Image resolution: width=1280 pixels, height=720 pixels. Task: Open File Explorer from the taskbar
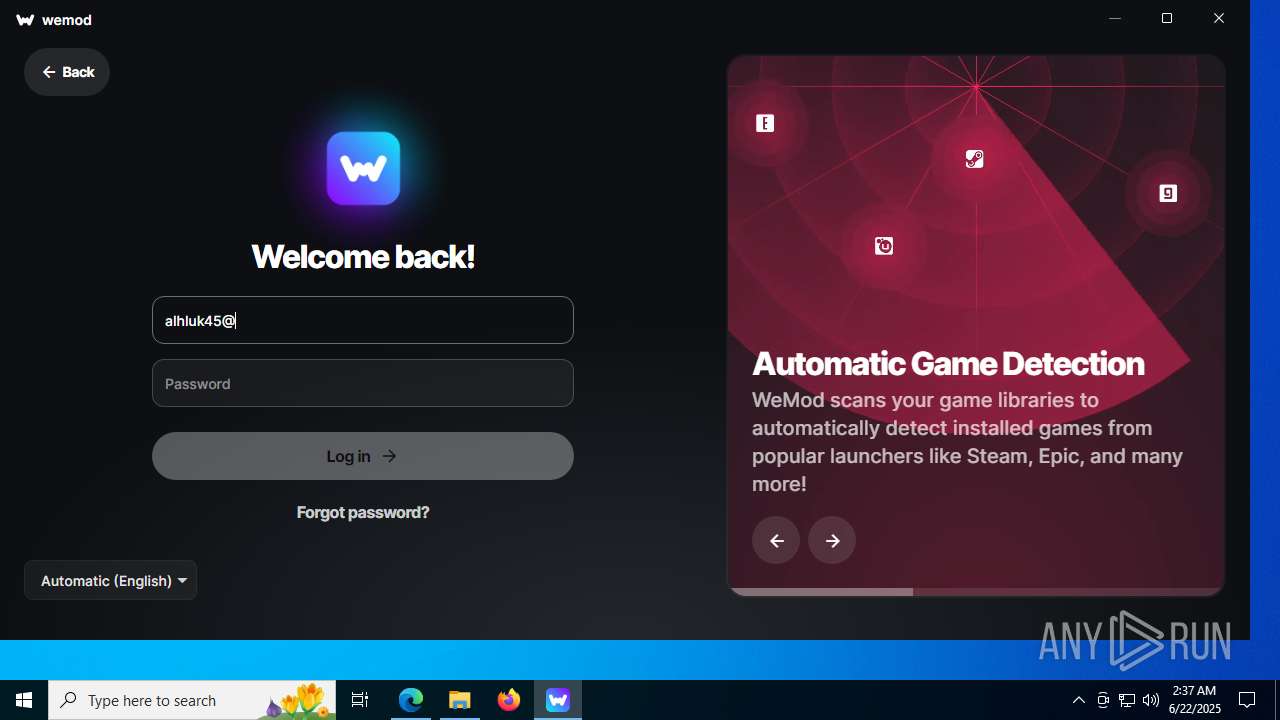pyautogui.click(x=460, y=700)
